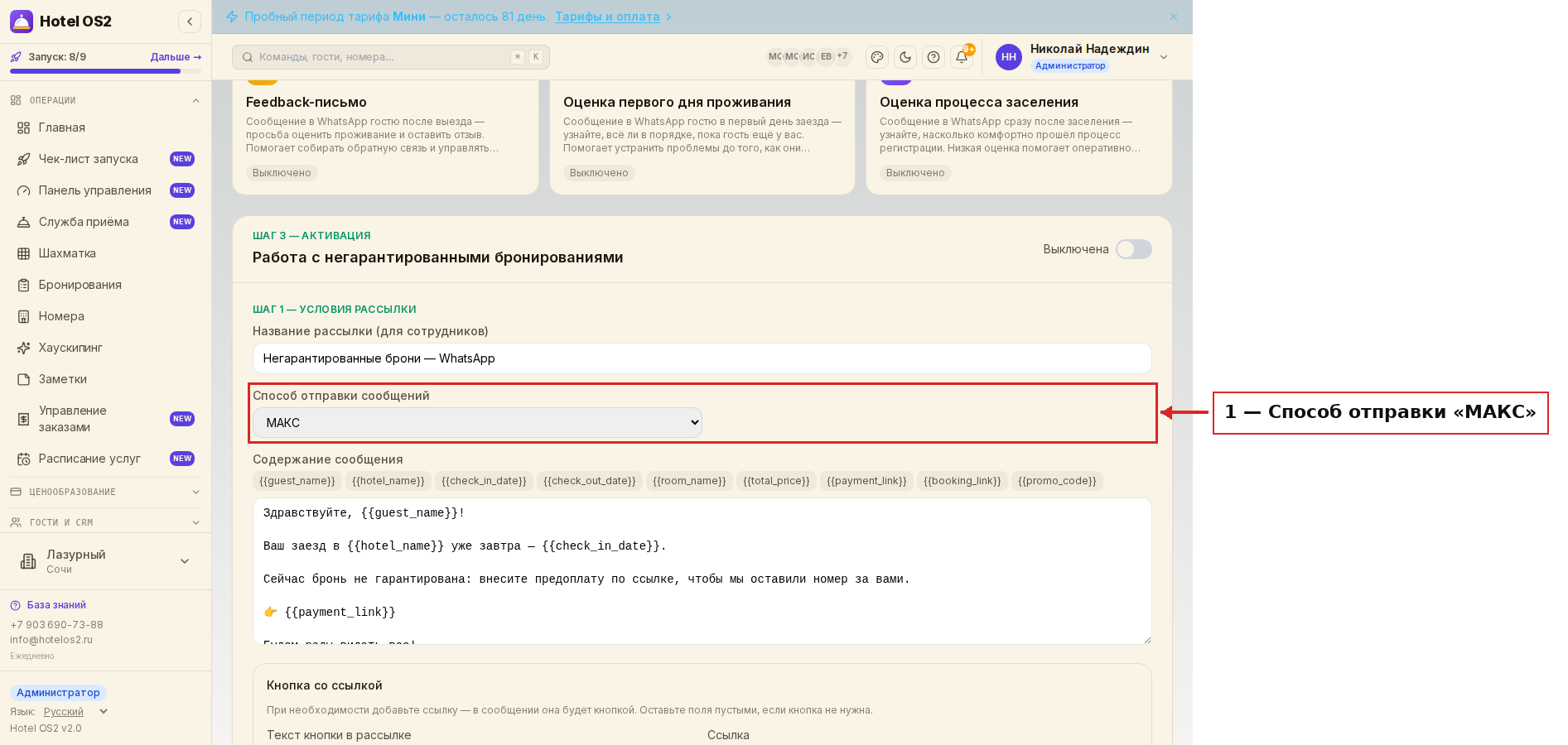Open the Лазурный hotel selector
This screenshot has height=745, width=1568.
coord(105,561)
